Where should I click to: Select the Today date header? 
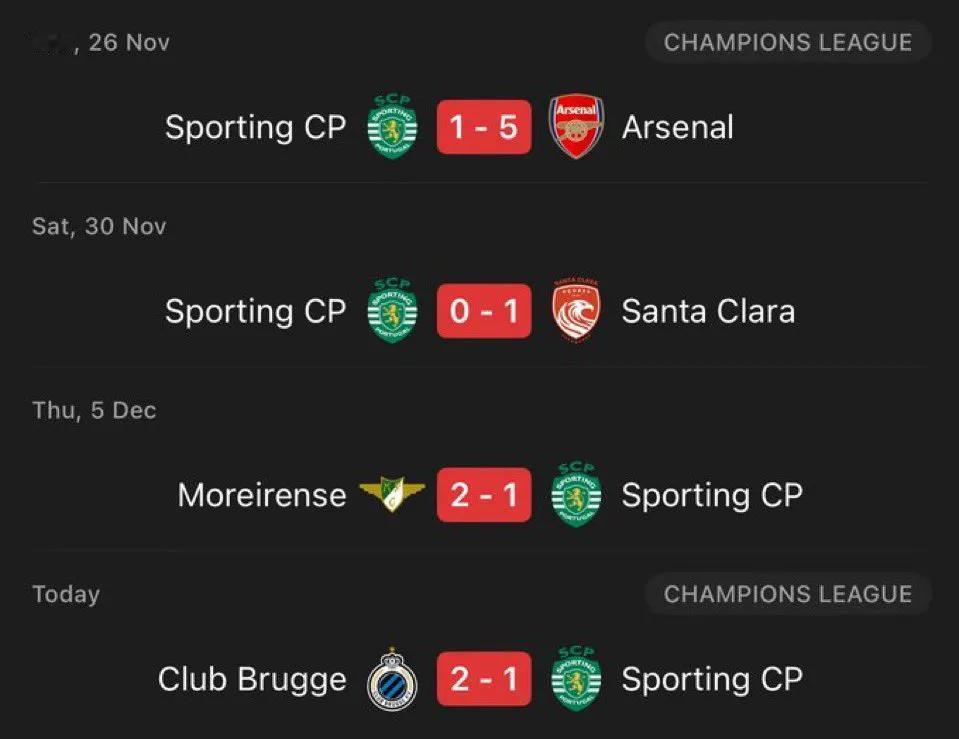click(66, 595)
